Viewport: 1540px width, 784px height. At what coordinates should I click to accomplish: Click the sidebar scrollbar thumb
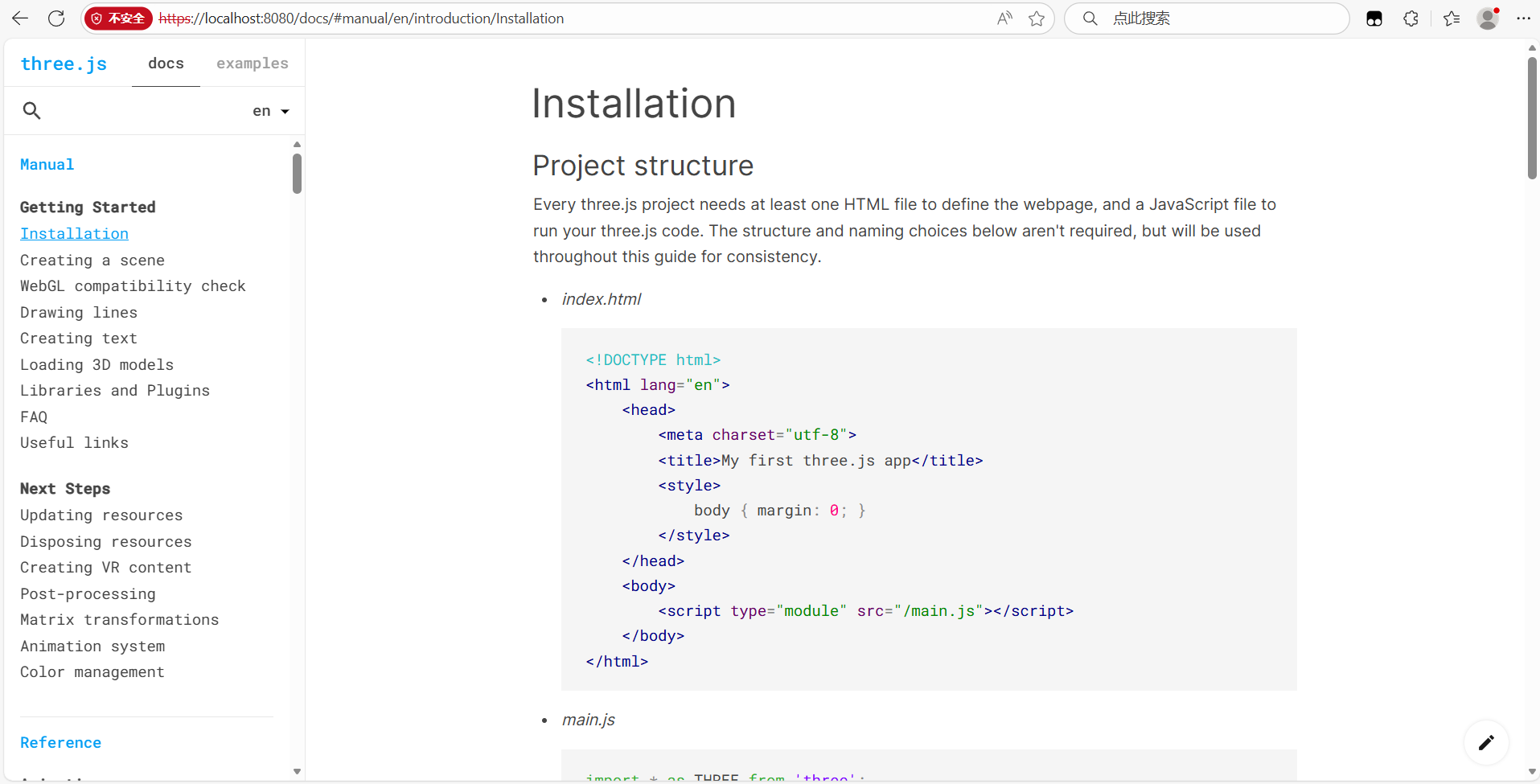click(x=297, y=174)
